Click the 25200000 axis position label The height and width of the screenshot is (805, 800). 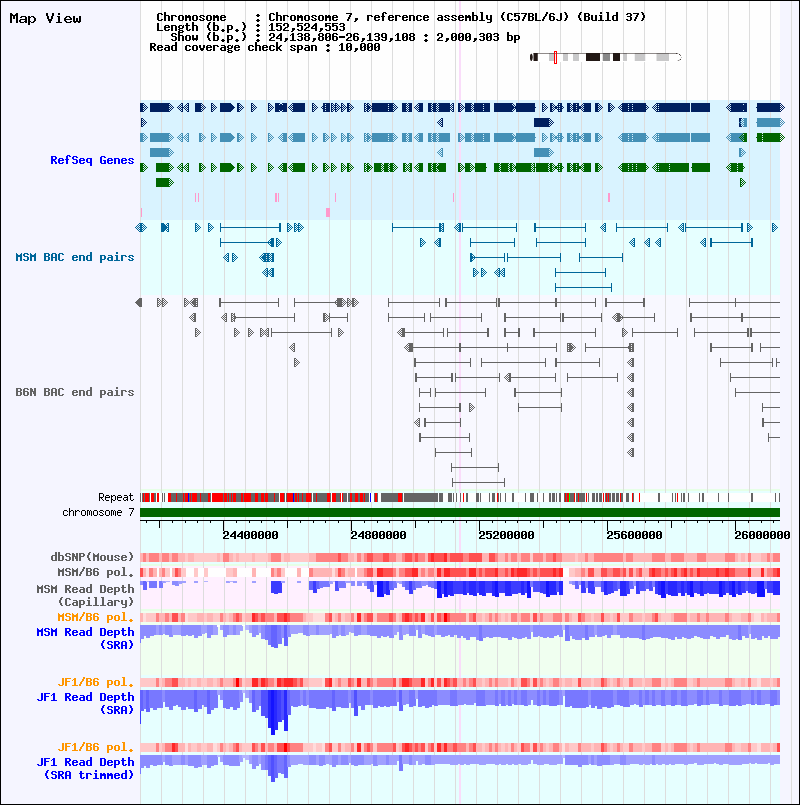tap(506, 535)
